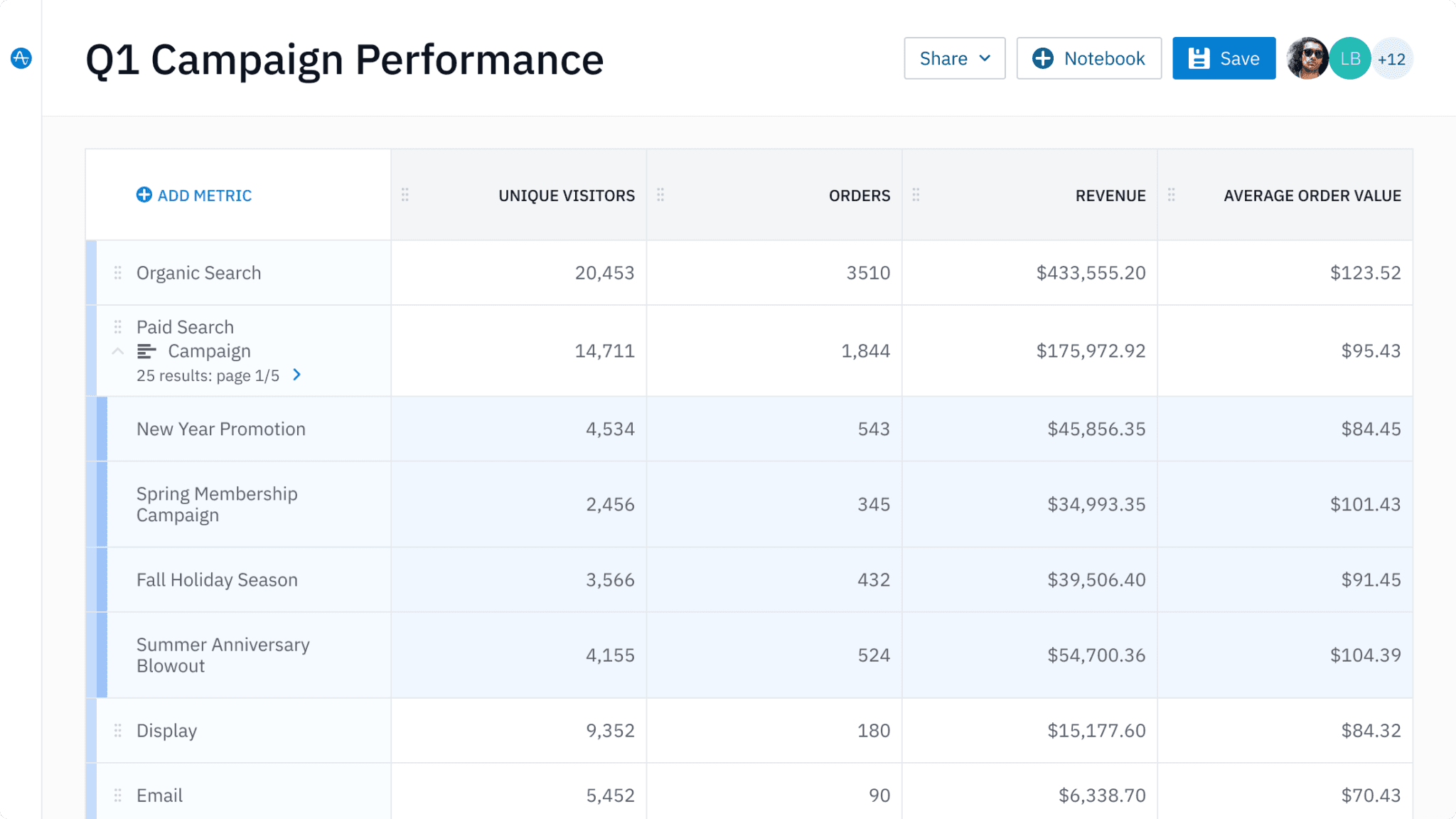
Task: Select the New Year Promotion row
Action: [221, 429]
